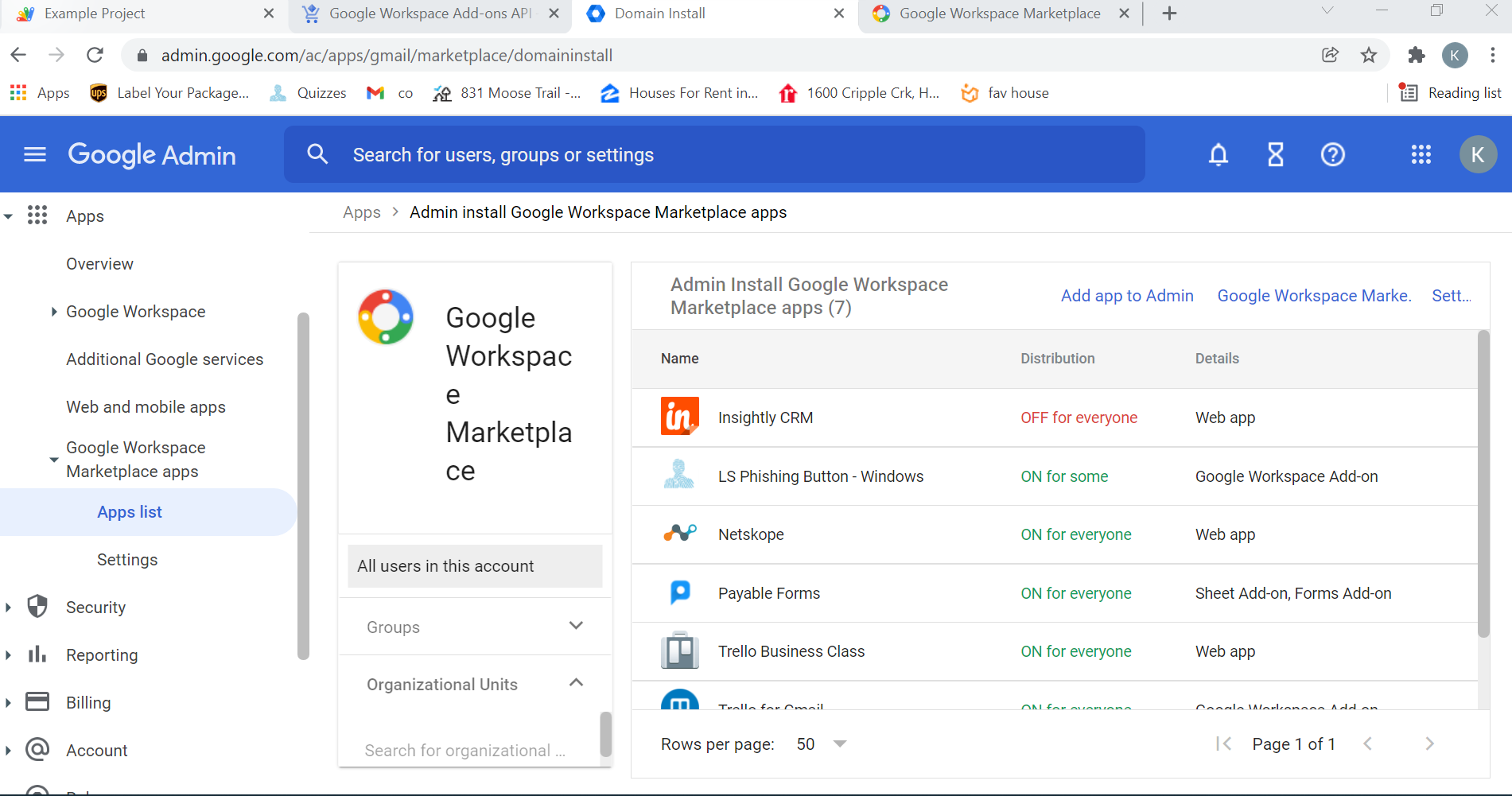
Task: Go back to the previous page
Action: pos(18,55)
